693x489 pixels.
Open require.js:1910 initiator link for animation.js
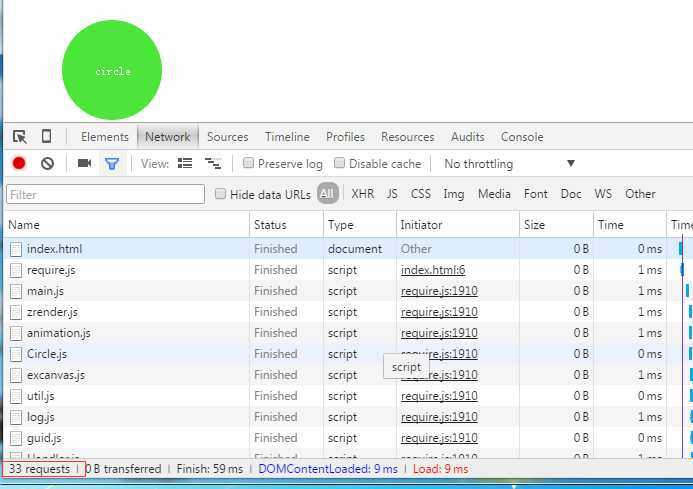(x=439, y=333)
